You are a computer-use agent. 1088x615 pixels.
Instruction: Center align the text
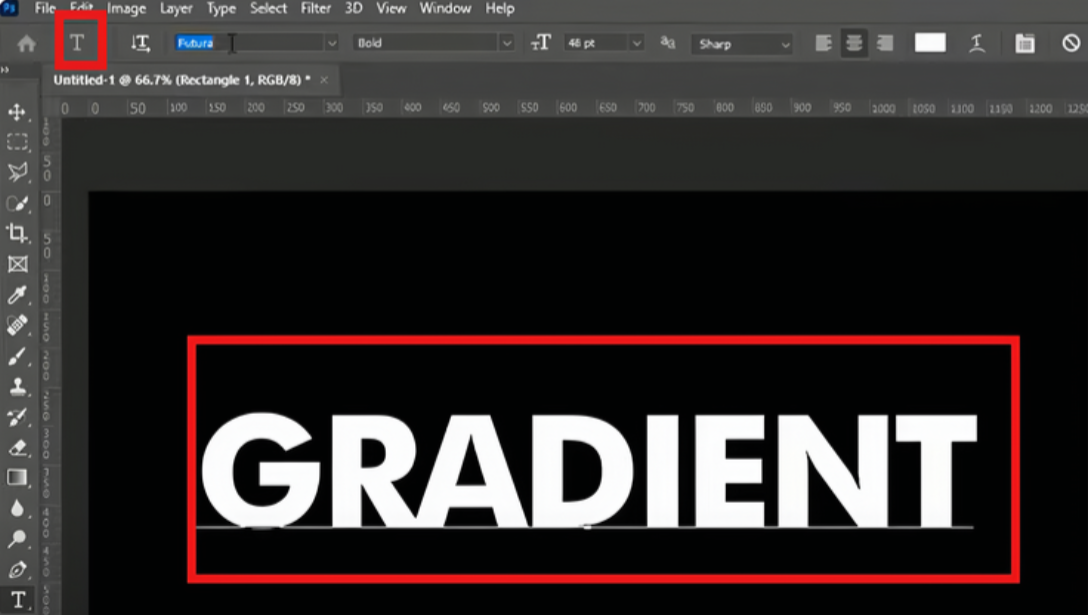click(854, 44)
